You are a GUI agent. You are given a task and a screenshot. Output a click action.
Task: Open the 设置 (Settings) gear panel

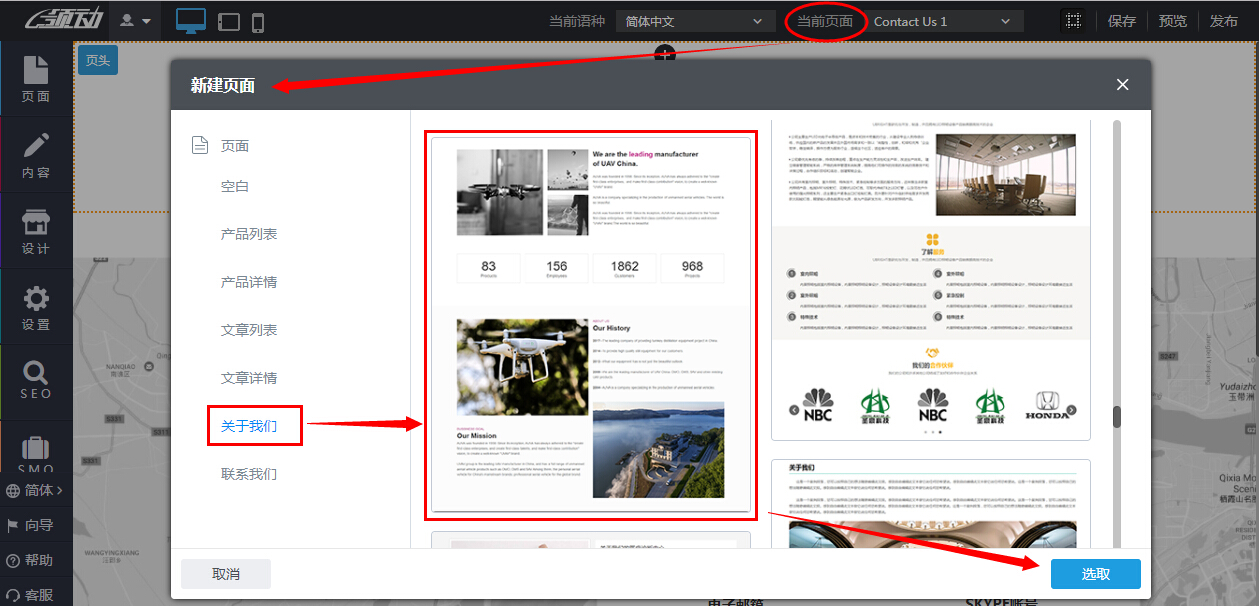(x=36, y=308)
